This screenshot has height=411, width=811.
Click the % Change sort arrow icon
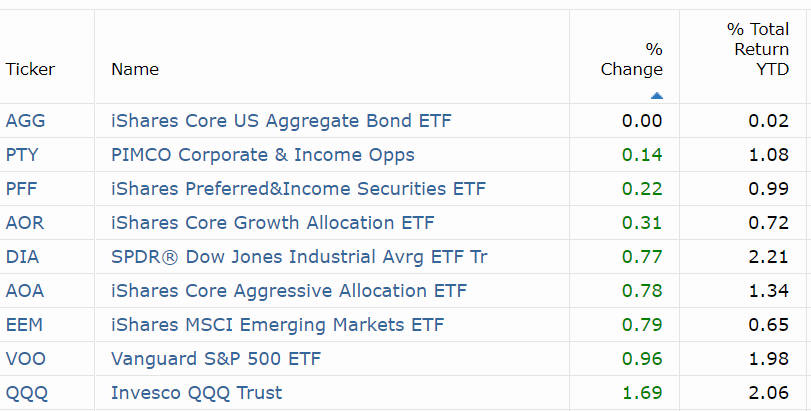656,95
